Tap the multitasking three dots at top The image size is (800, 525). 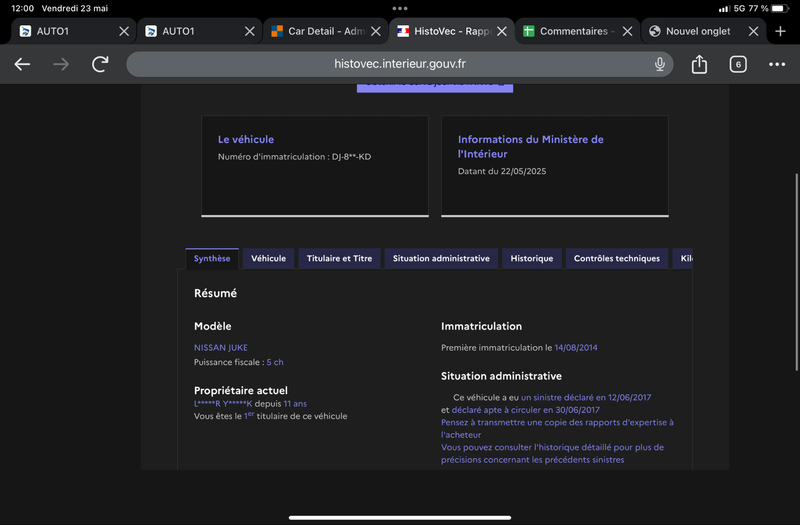tap(400, 8)
